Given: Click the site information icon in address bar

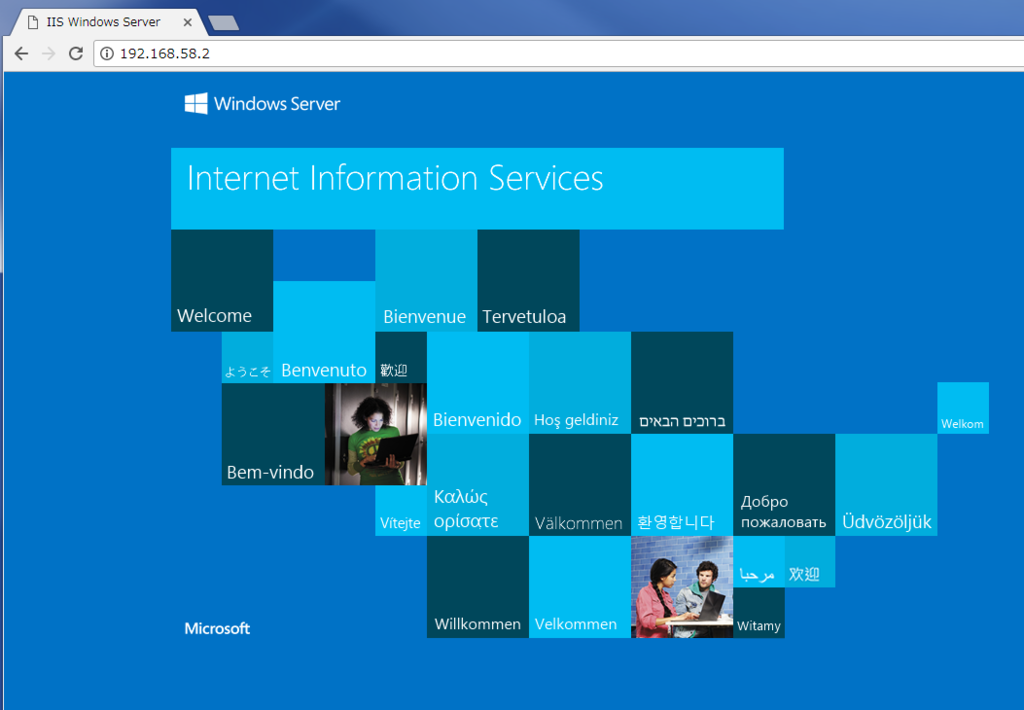Looking at the screenshot, I should point(107,54).
